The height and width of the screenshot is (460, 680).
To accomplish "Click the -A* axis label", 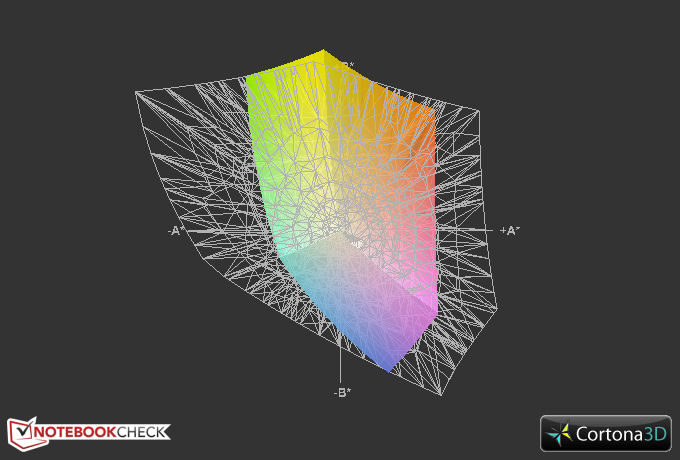I will [x=176, y=230].
